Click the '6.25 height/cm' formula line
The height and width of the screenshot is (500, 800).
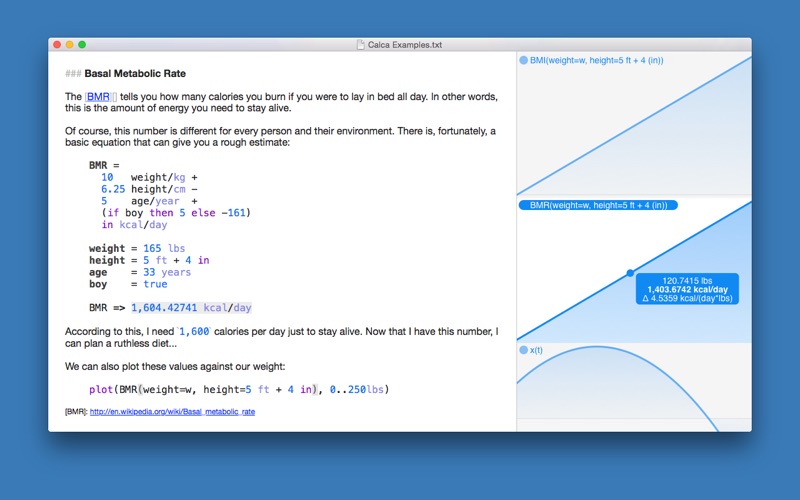coord(149,189)
